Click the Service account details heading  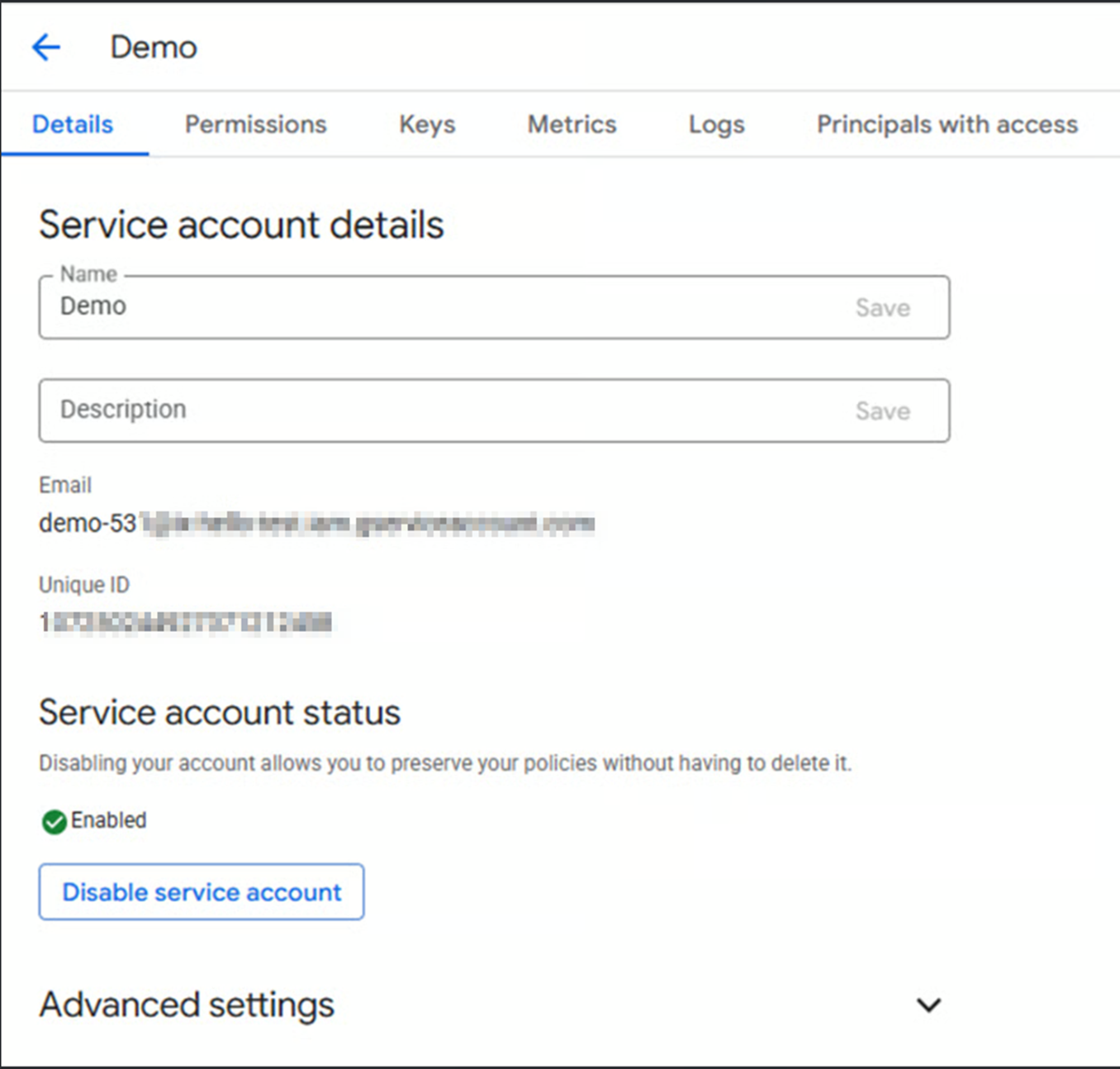pos(241,226)
